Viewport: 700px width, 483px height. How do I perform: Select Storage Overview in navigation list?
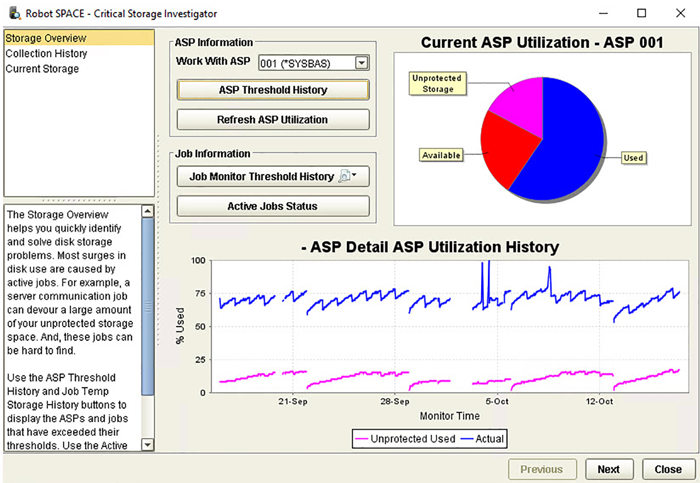pyautogui.click(x=79, y=38)
